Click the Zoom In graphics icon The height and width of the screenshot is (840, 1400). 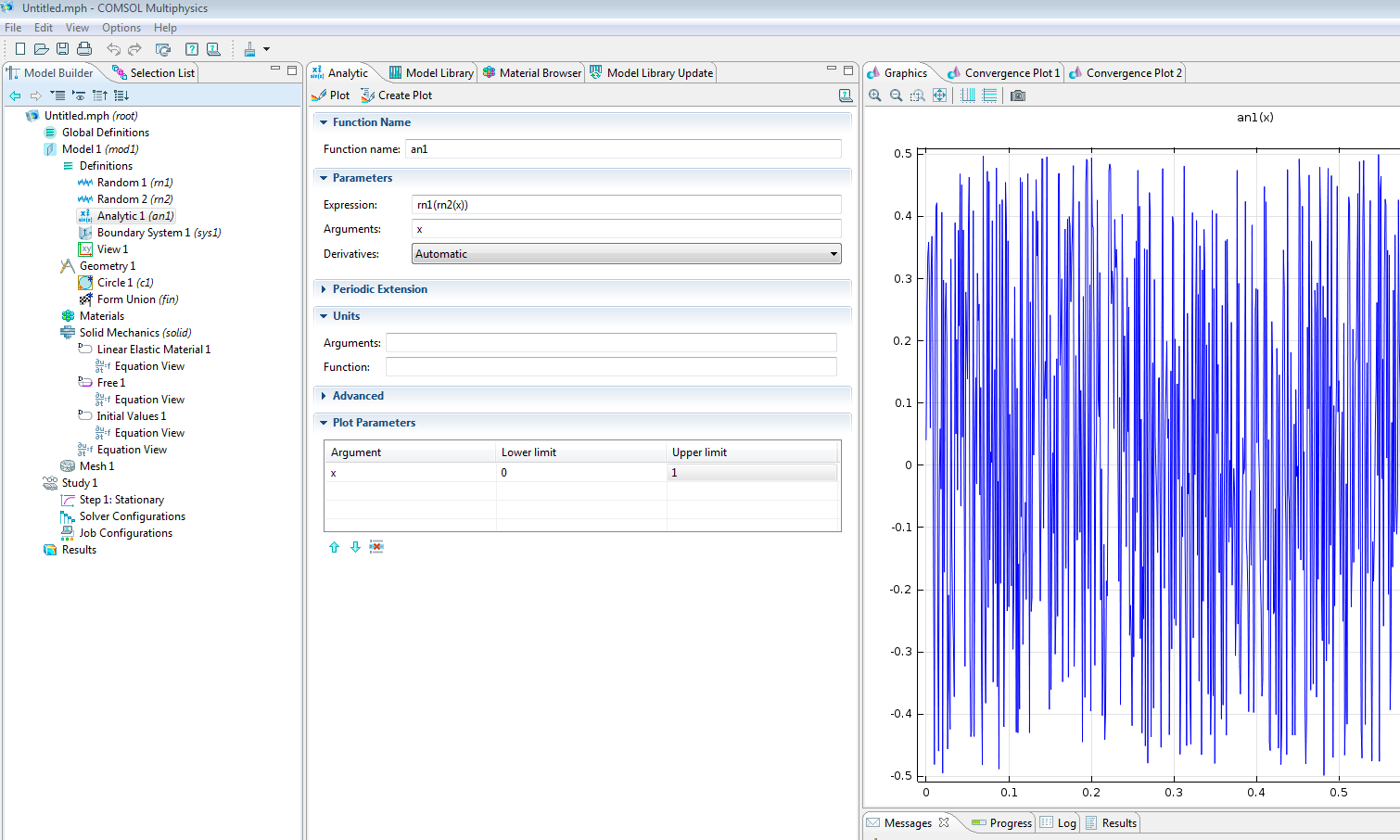point(874,95)
